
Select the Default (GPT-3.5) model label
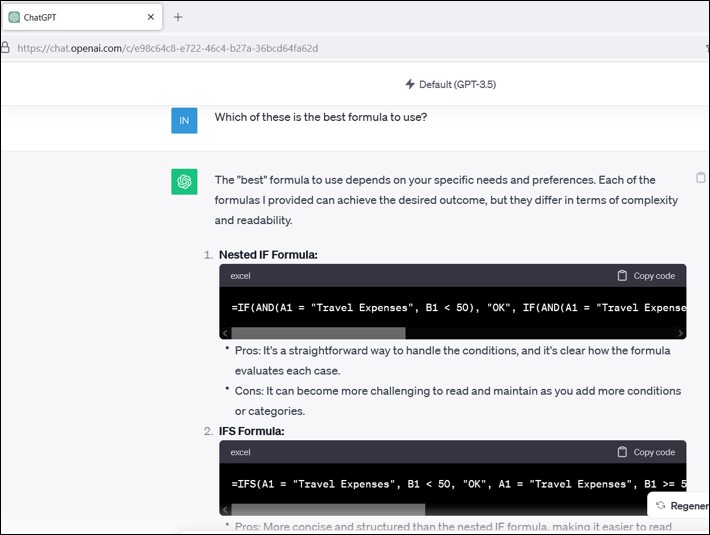(457, 84)
